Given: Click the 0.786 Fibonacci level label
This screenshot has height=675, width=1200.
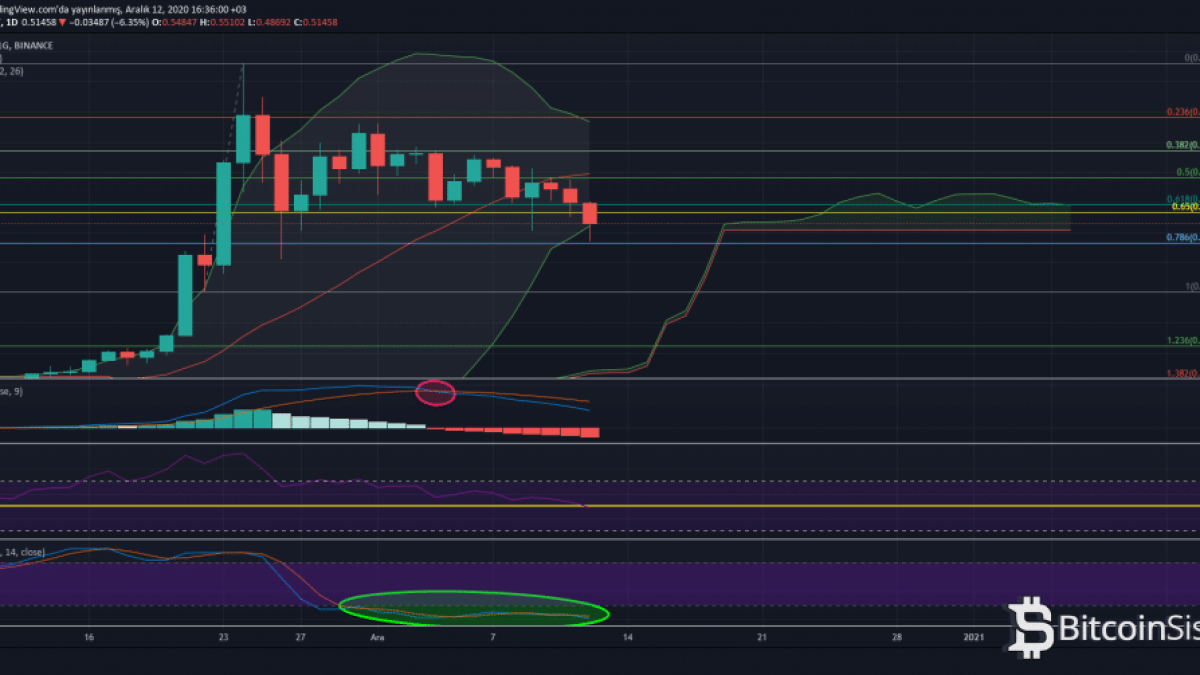Looking at the screenshot, I should [1182, 238].
